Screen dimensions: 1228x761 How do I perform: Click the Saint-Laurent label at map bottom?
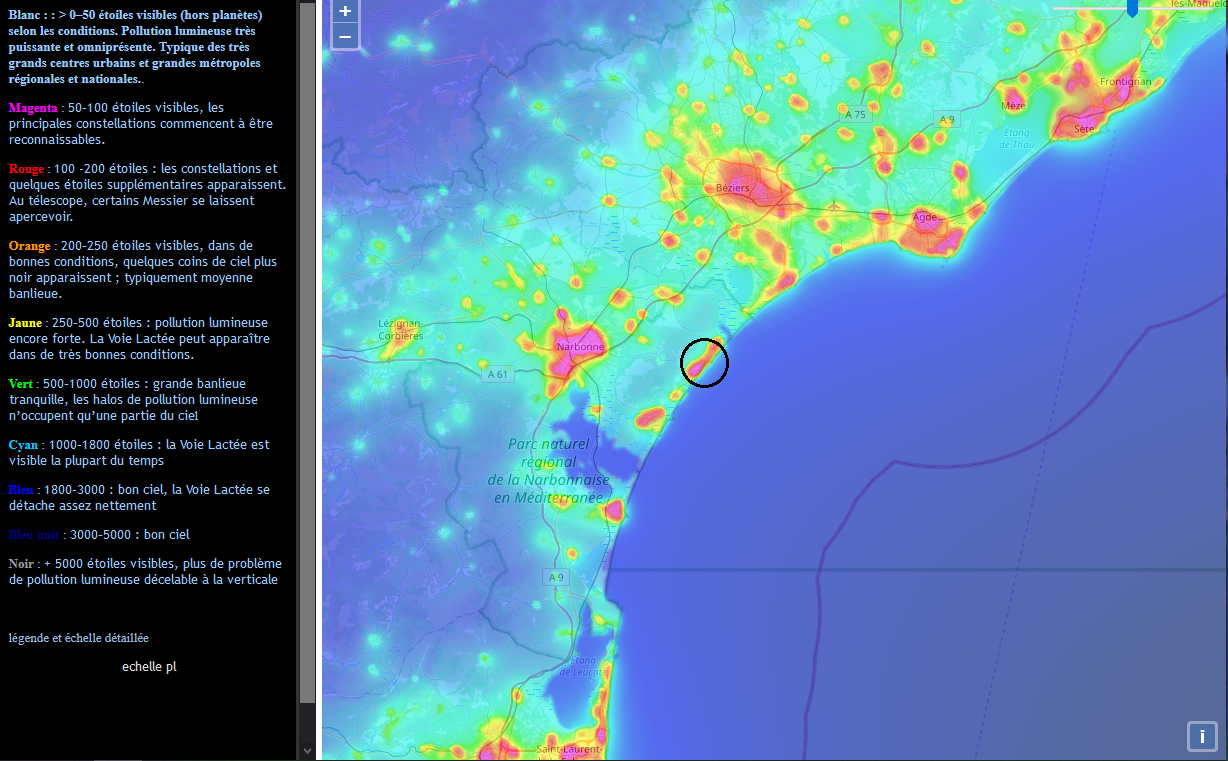coord(568,749)
